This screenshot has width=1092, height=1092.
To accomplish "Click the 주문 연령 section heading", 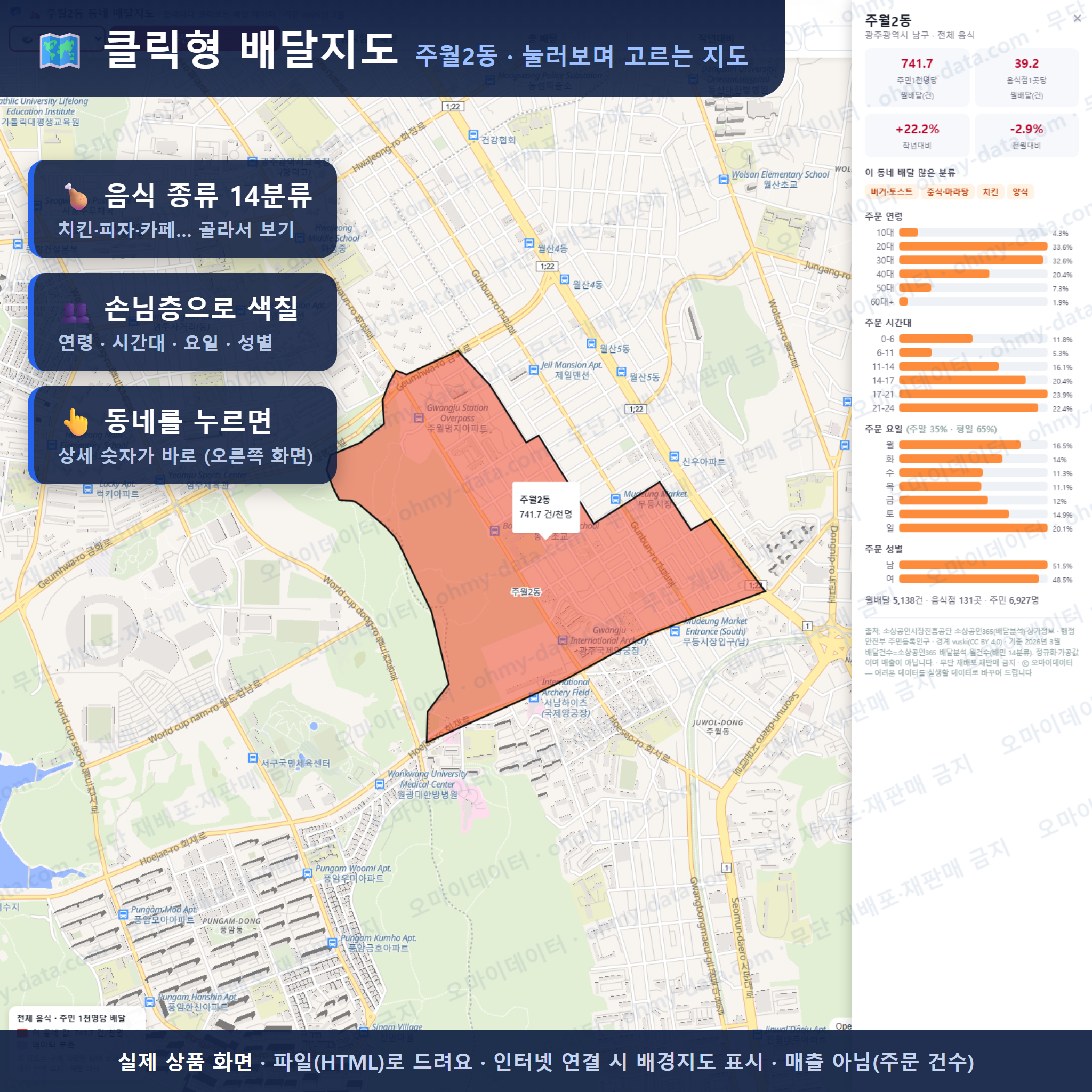I will (x=884, y=216).
